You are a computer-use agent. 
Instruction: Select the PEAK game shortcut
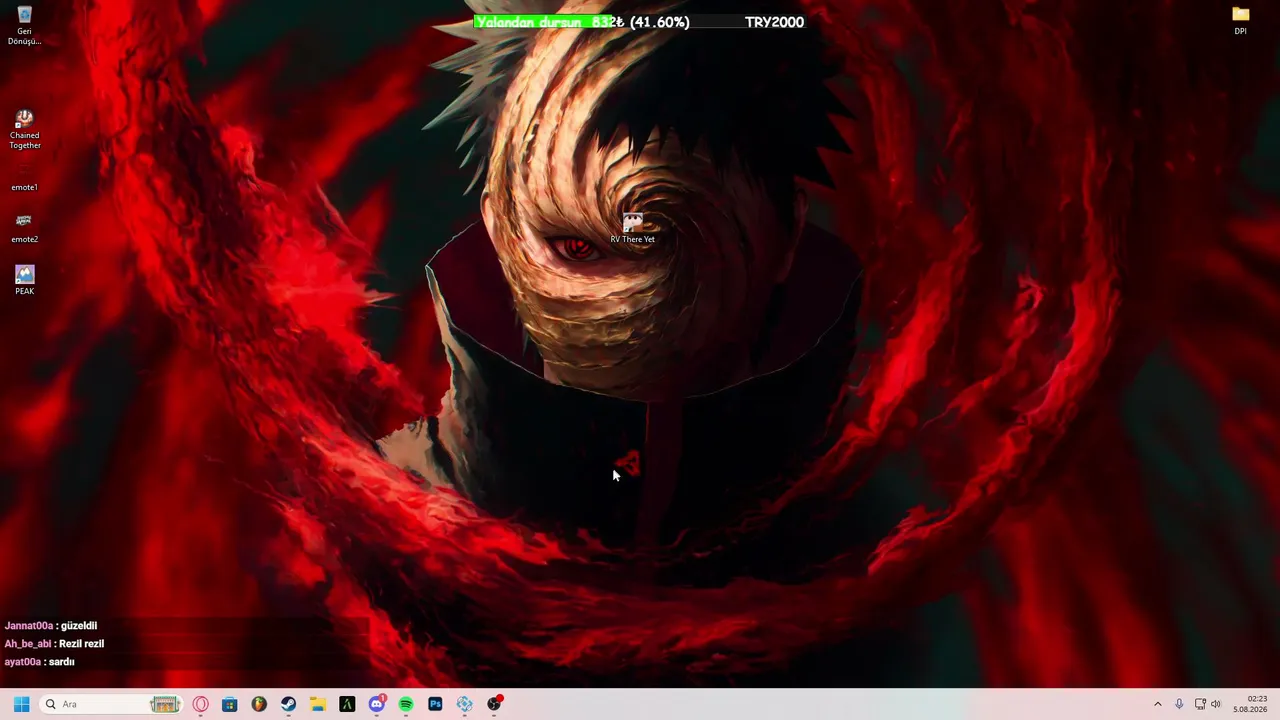tap(24, 280)
